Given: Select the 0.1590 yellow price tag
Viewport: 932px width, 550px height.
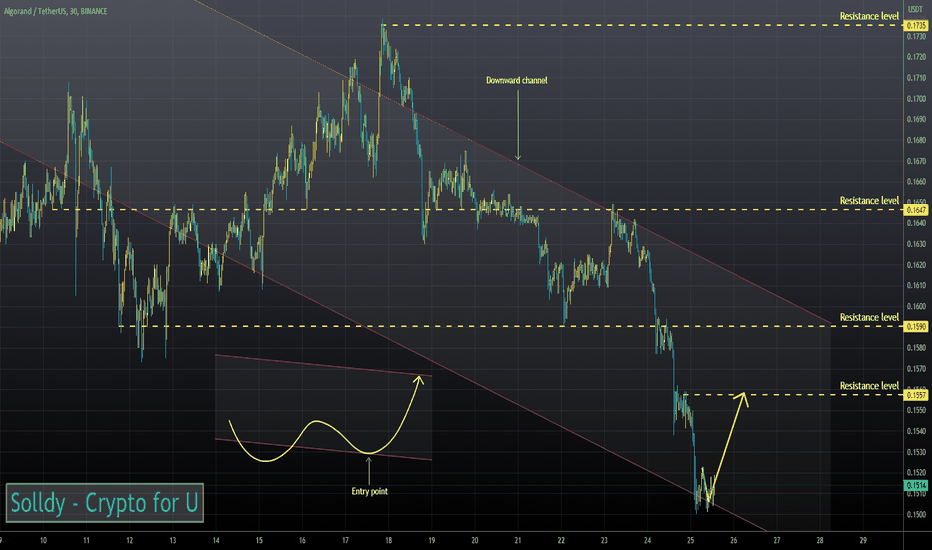Looking at the screenshot, I should click(916, 326).
